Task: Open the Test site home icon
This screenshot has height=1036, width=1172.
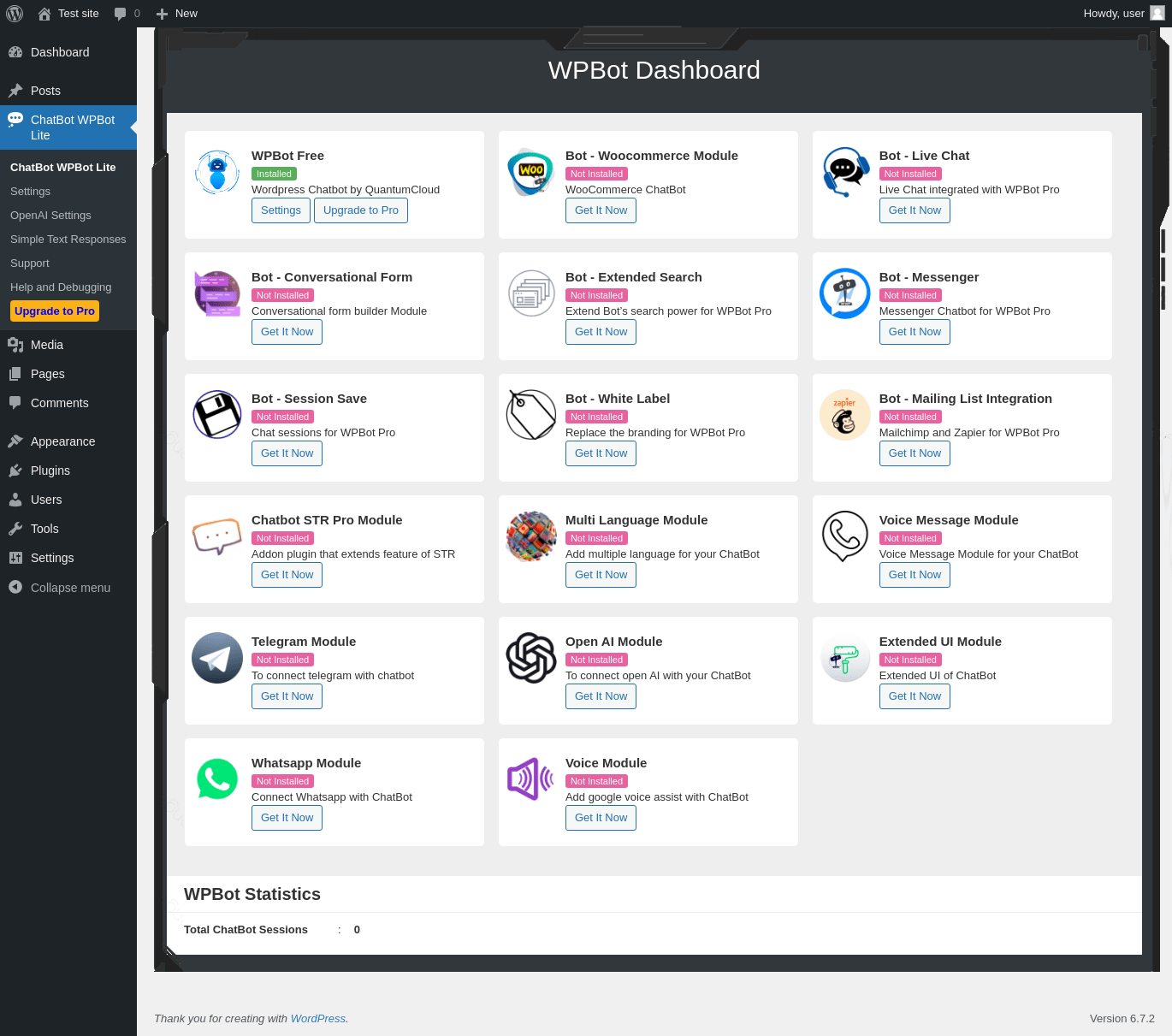Action: click(44, 14)
